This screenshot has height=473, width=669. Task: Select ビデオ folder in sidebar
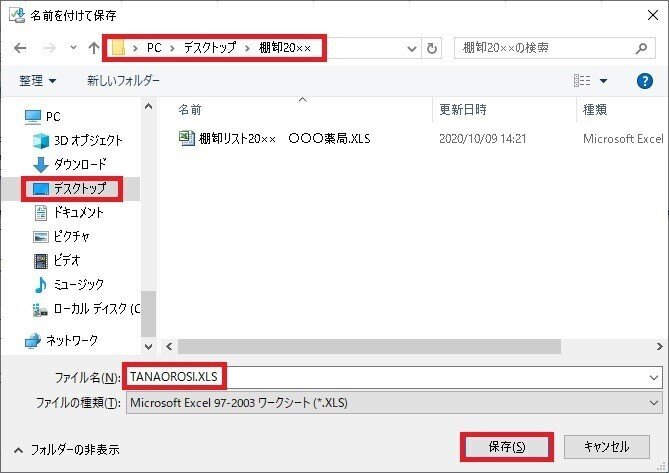(x=67, y=260)
